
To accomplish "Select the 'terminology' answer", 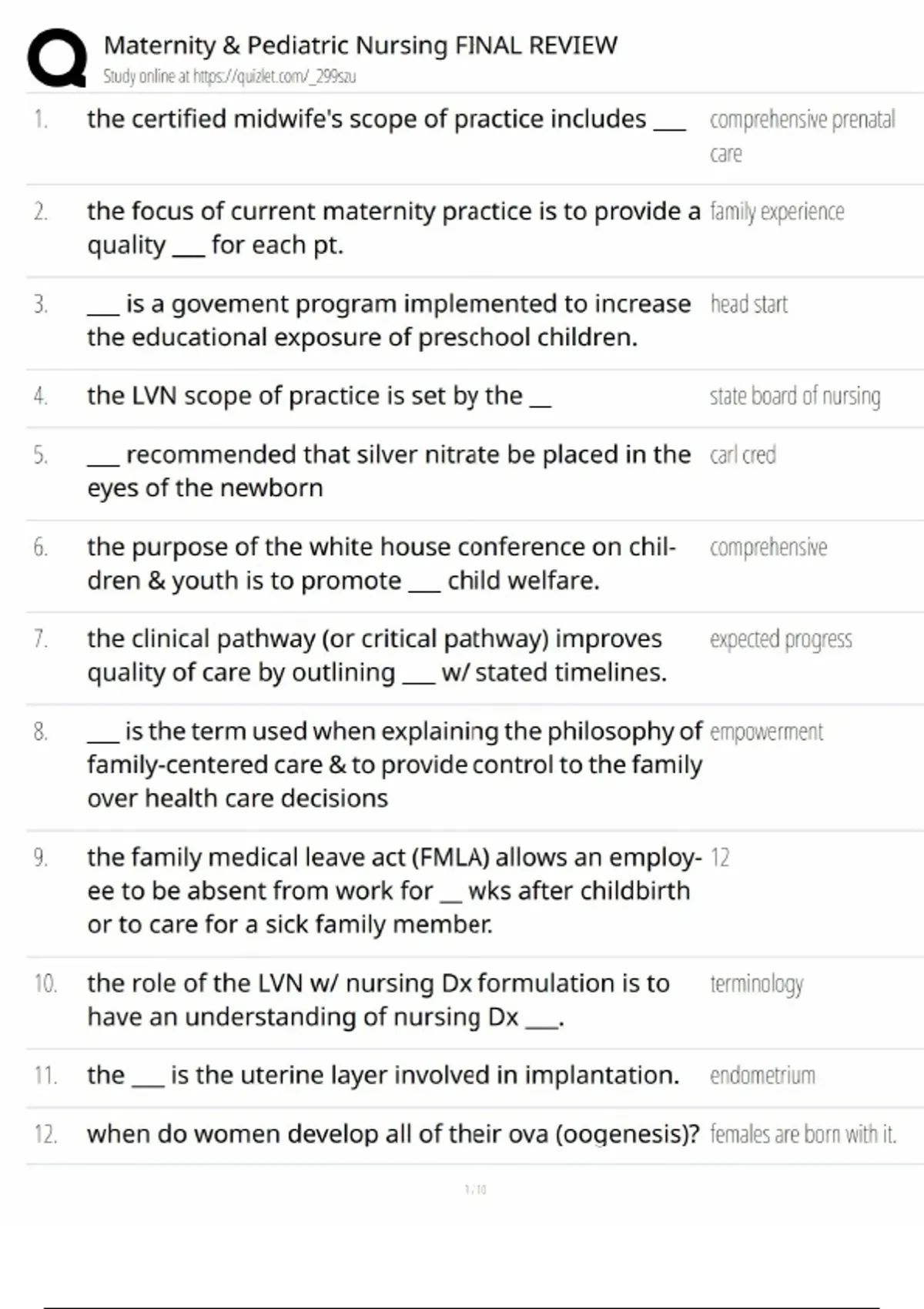I will click(756, 984).
